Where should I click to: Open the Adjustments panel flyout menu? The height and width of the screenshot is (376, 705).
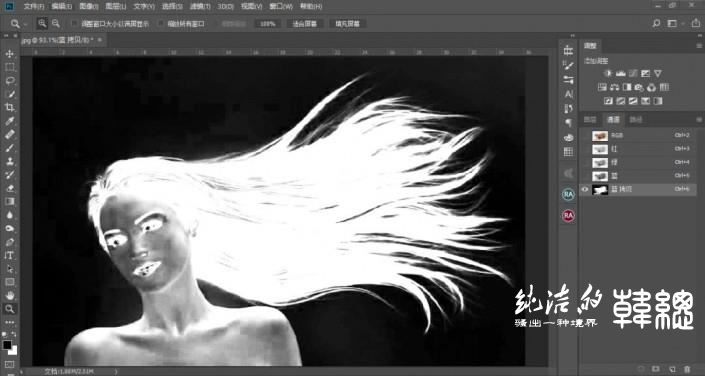click(x=699, y=46)
